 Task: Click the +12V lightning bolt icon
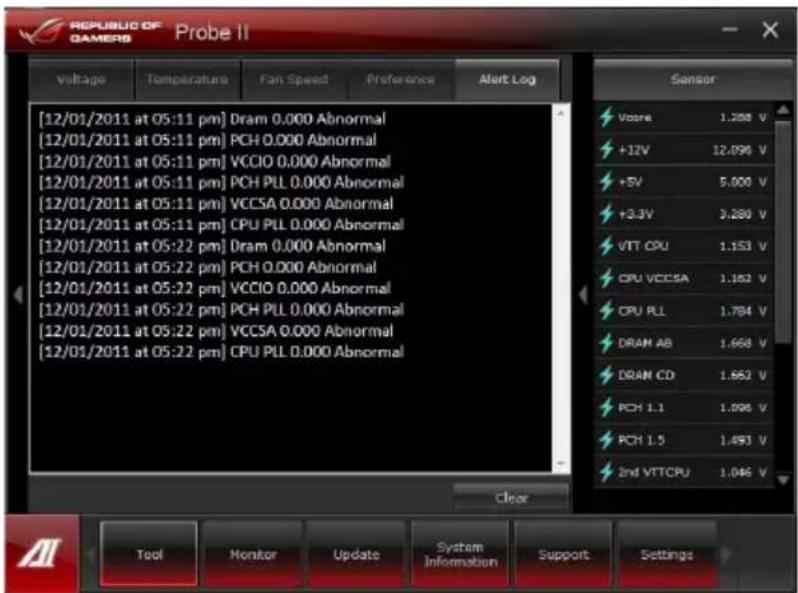click(606, 150)
